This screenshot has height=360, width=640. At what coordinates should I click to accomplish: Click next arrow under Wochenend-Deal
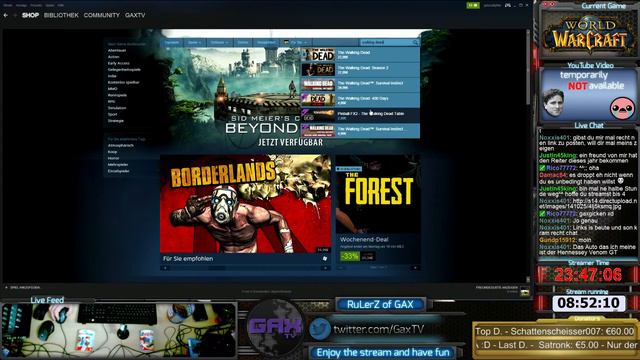(x=416, y=268)
